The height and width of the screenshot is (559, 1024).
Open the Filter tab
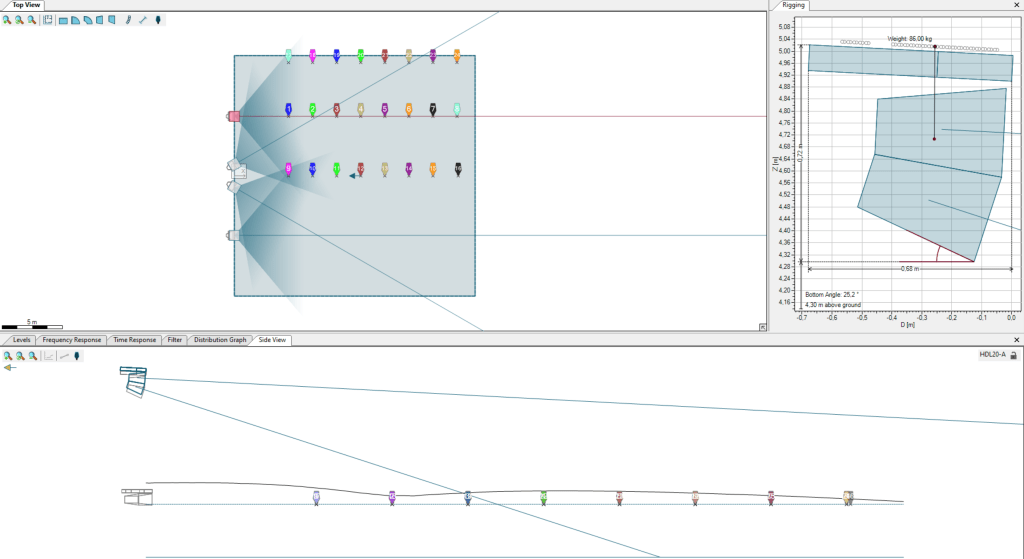point(175,340)
